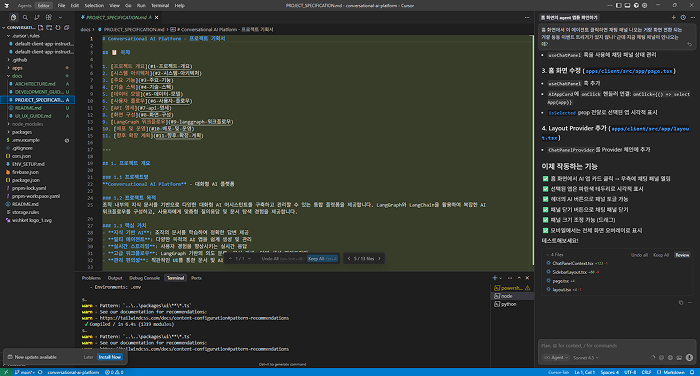Click Later on update notification
The image size is (700, 376).
(88, 357)
